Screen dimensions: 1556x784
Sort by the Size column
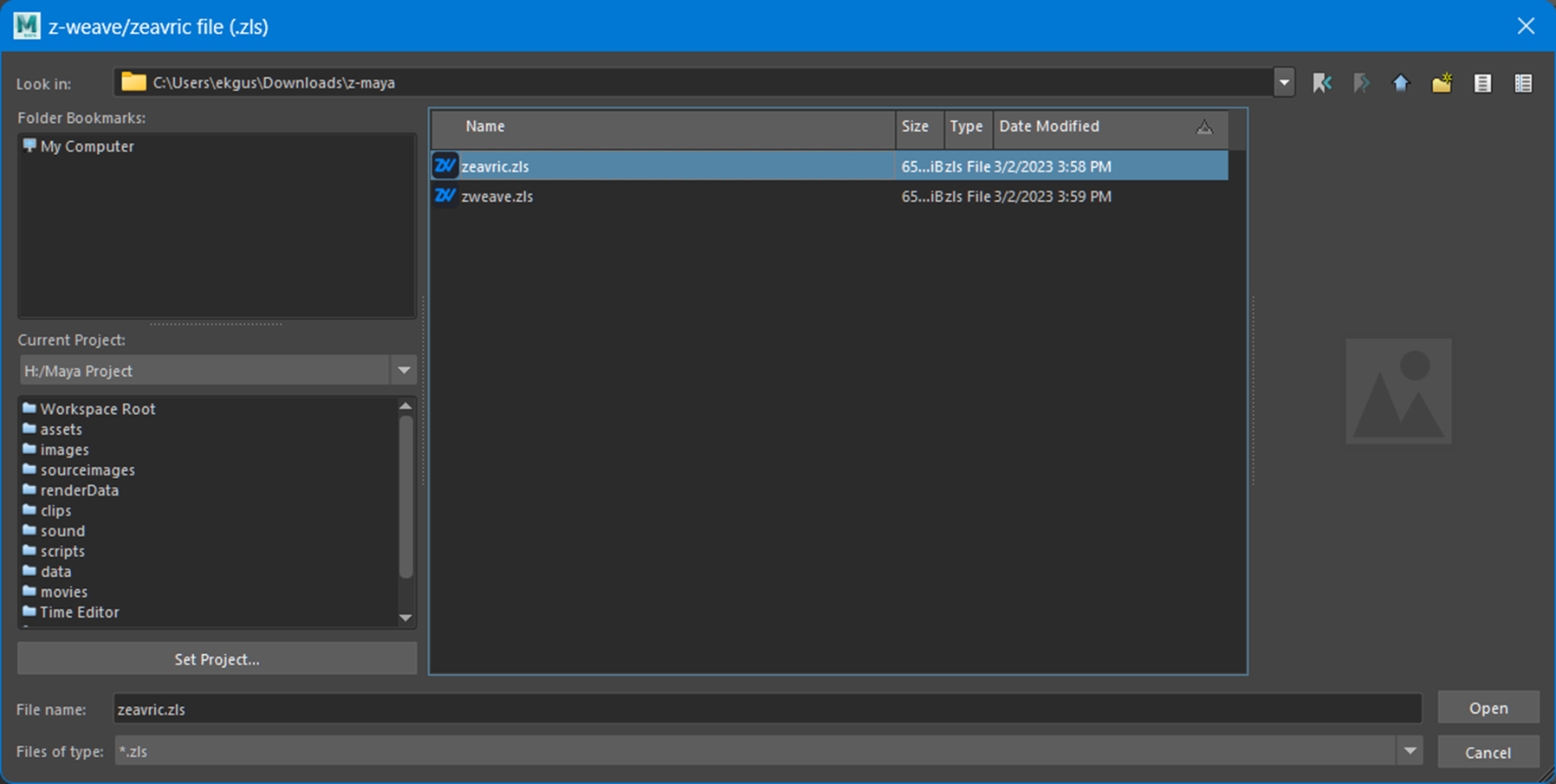tap(919, 126)
